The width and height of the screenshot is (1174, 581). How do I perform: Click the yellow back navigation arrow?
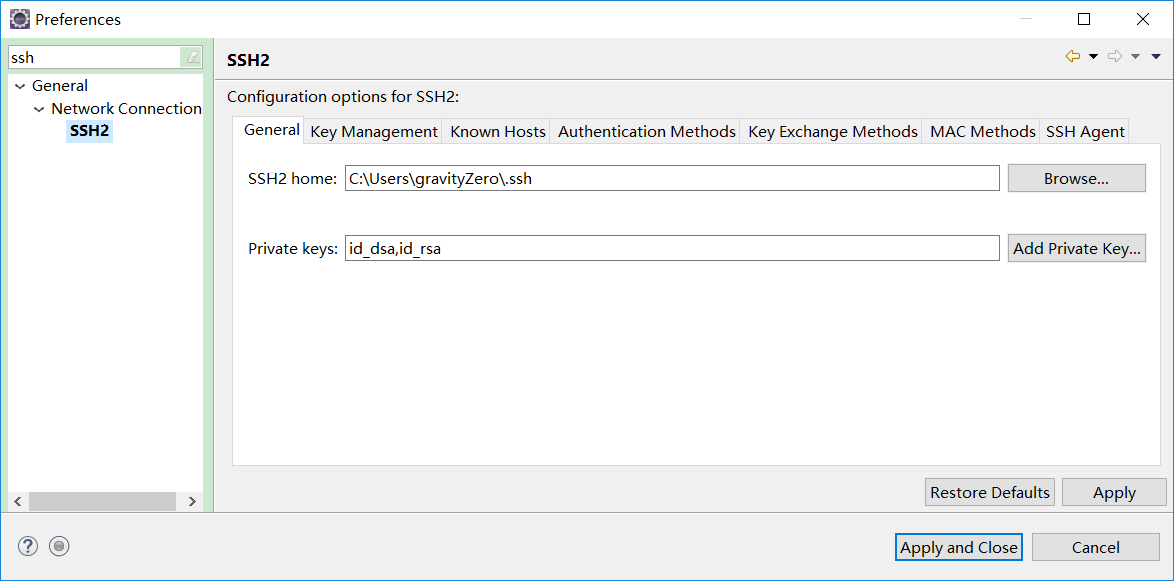1073,57
